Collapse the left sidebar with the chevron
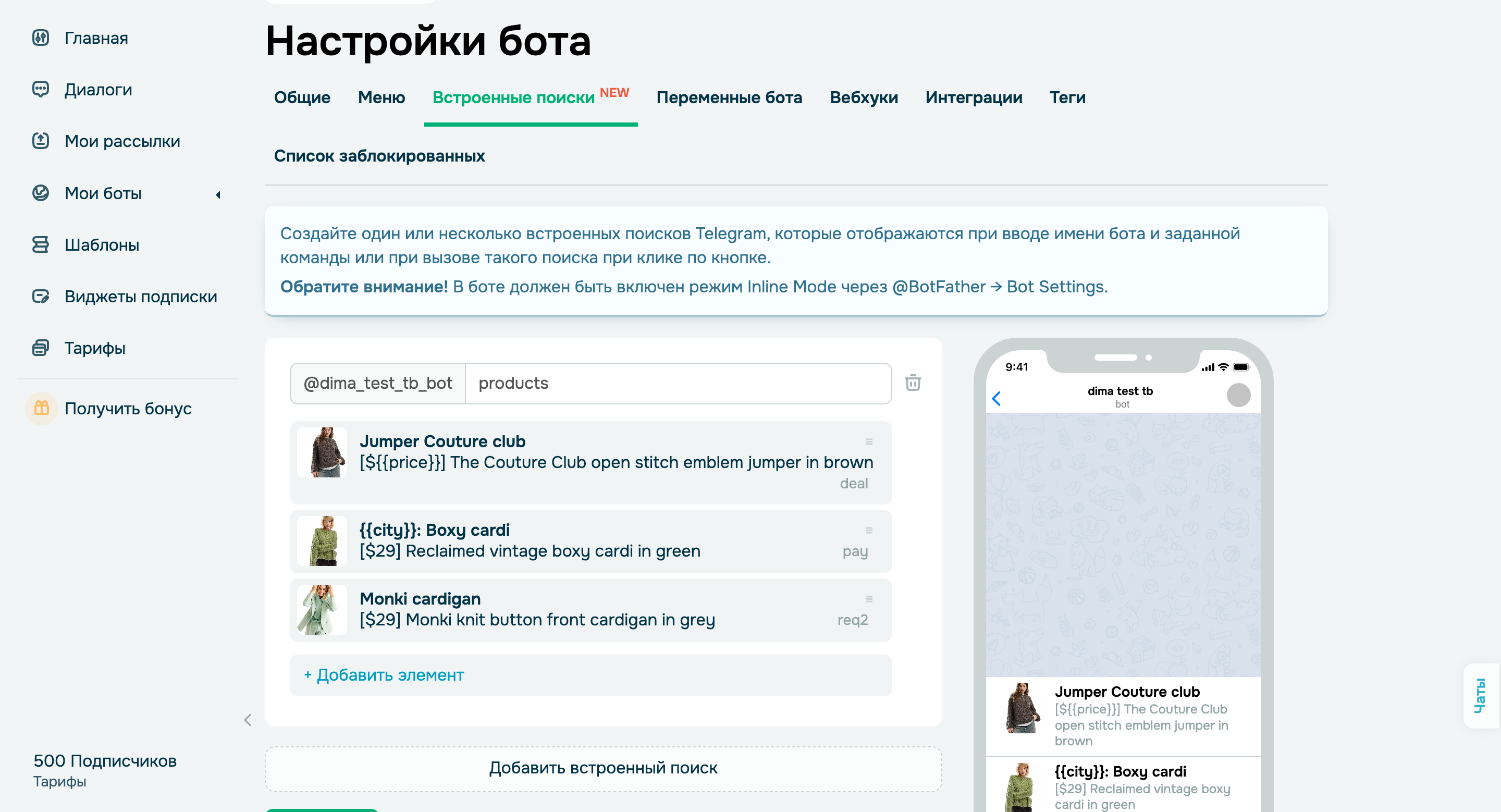1501x812 pixels. click(x=248, y=720)
